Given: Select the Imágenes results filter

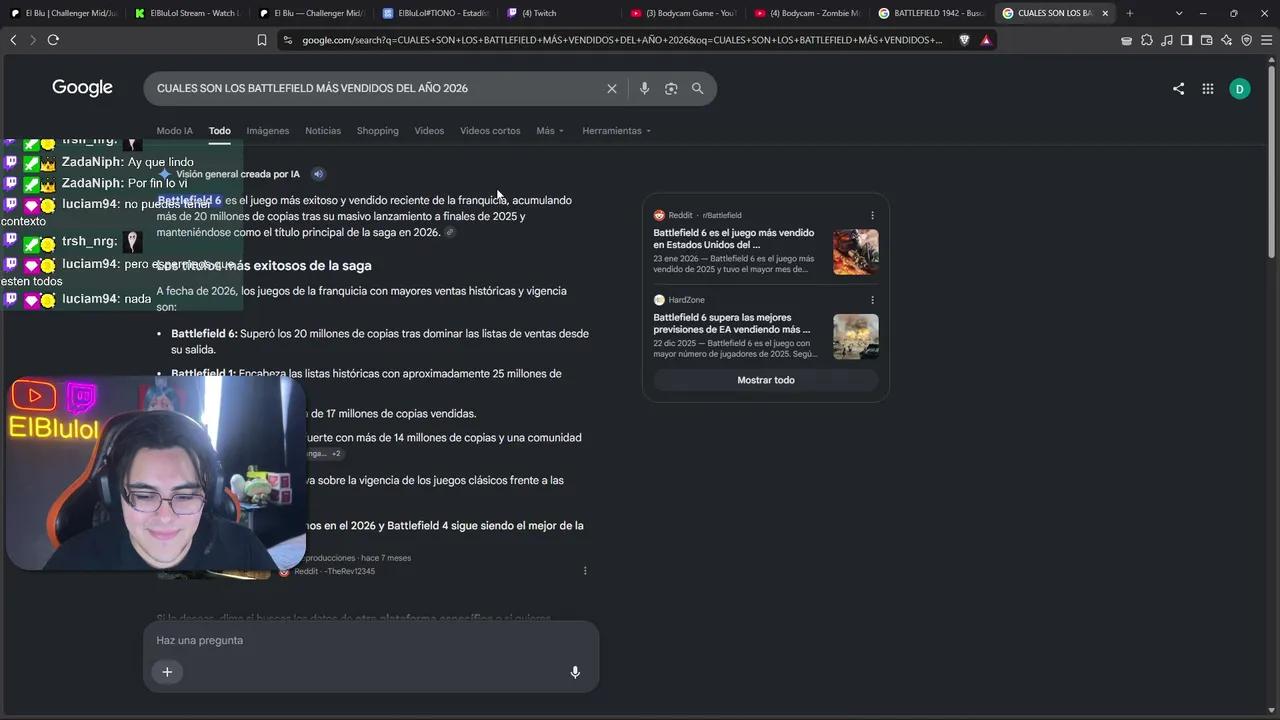Looking at the screenshot, I should 268,131.
